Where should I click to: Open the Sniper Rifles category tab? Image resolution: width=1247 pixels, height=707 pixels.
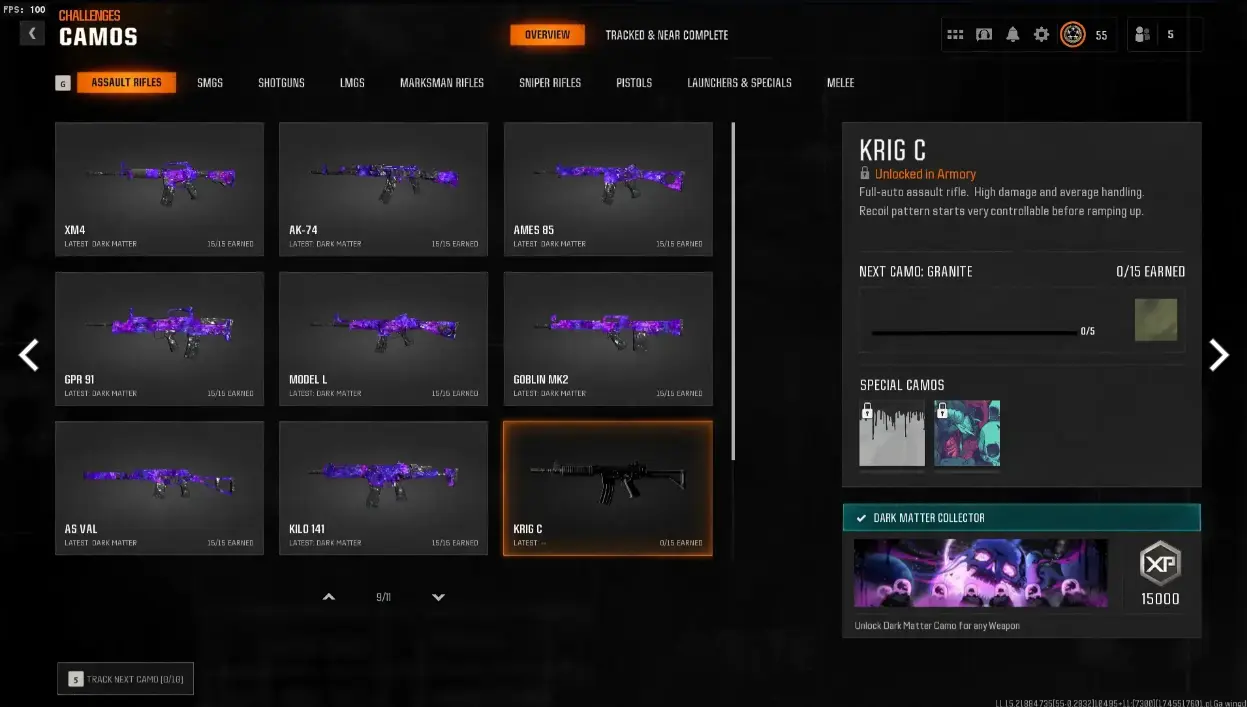(x=550, y=83)
